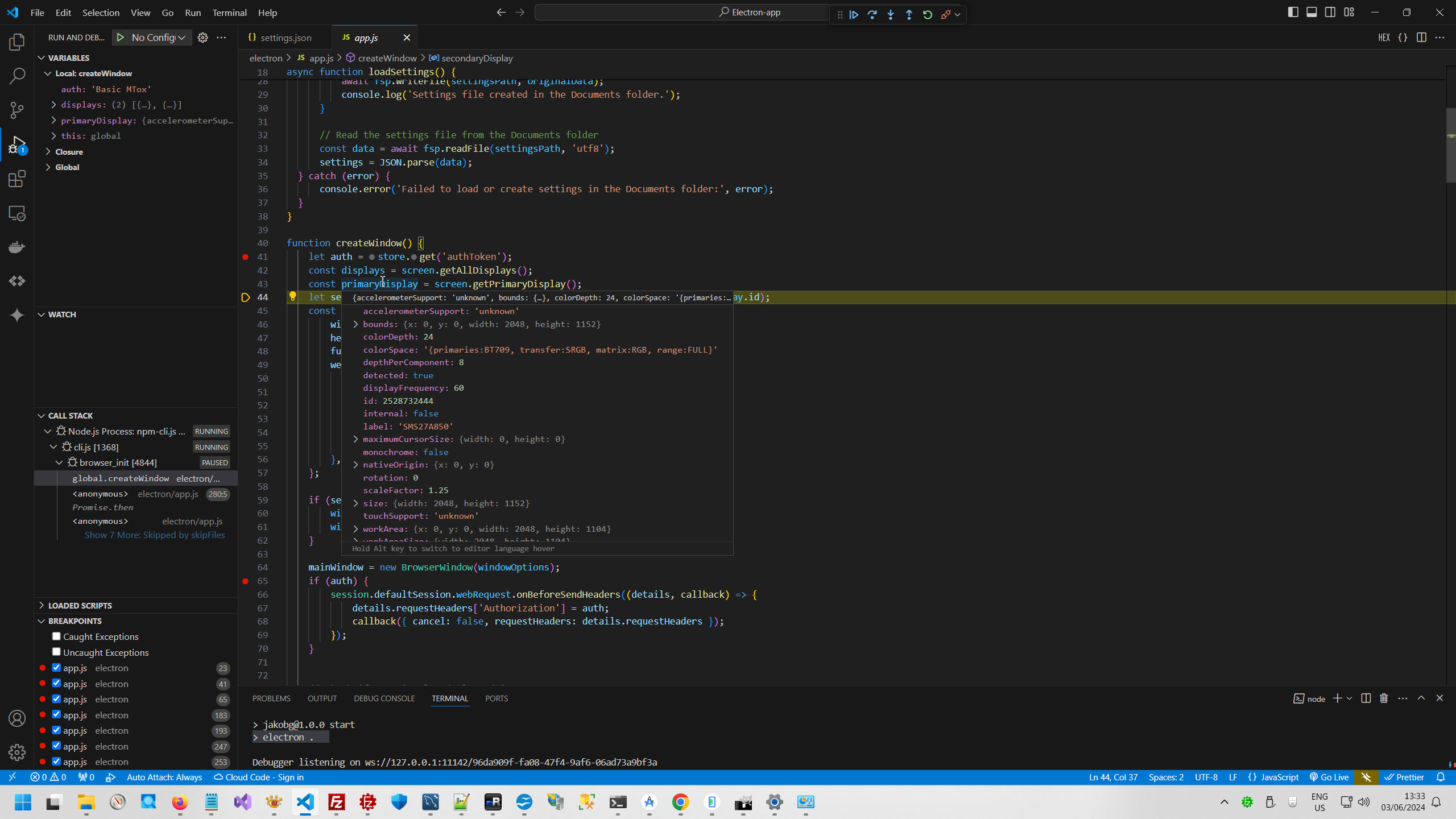Kill the terminal with trash icon
1456x819 pixels.
(x=1384, y=698)
